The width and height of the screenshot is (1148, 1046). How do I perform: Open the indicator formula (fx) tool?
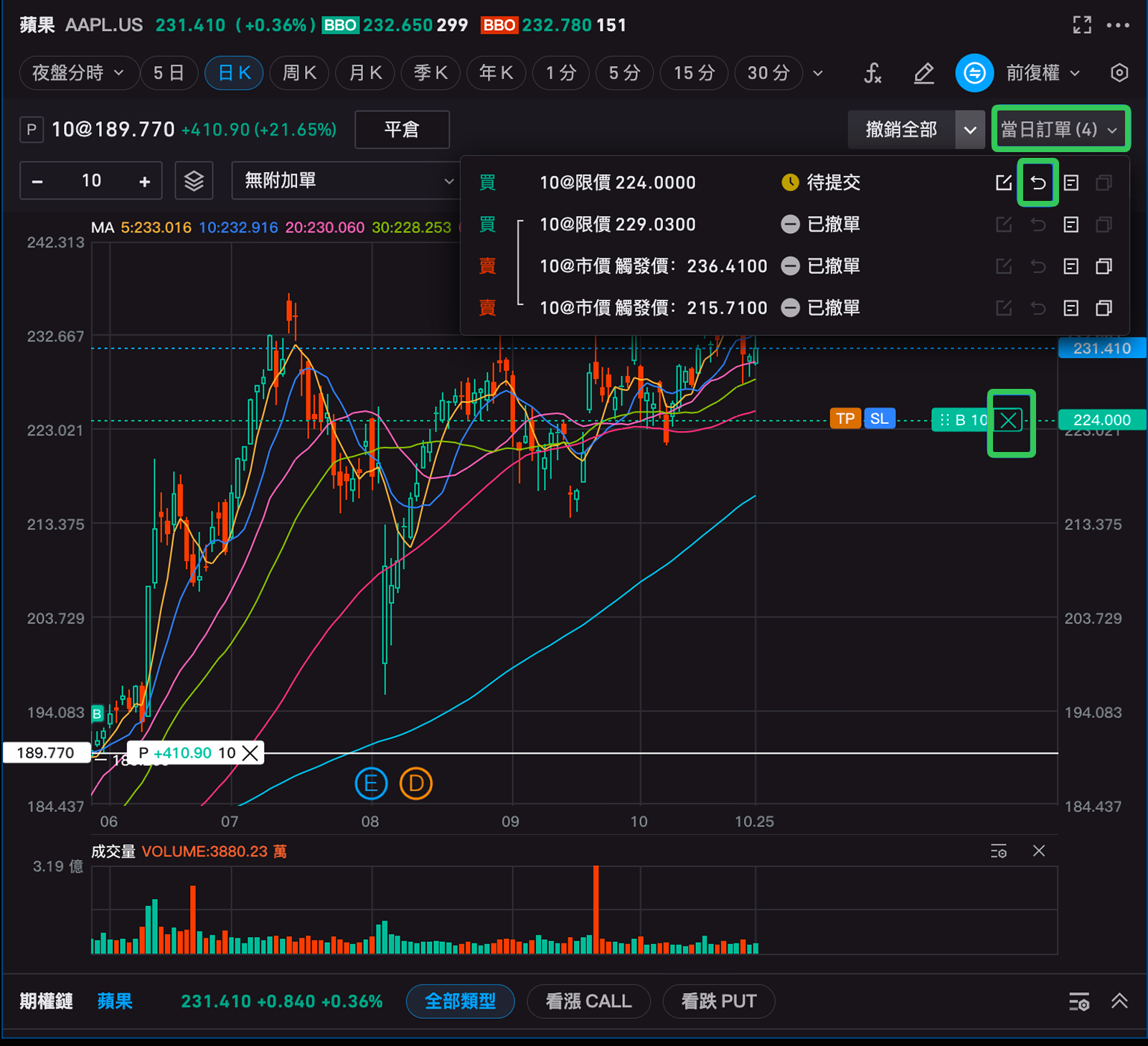point(872,73)
